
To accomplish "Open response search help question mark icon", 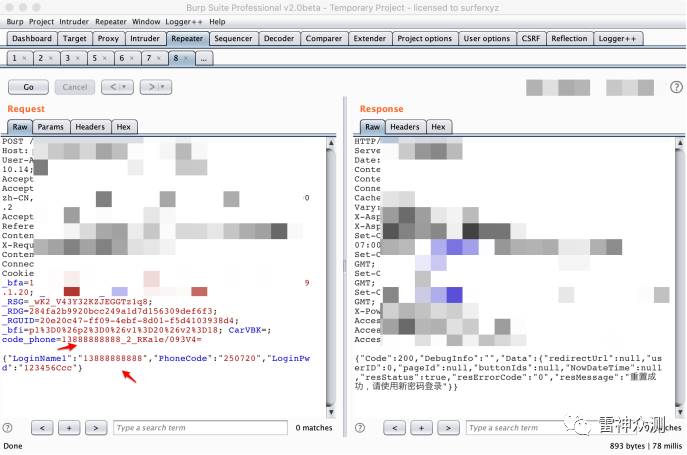I will [360, 428].
